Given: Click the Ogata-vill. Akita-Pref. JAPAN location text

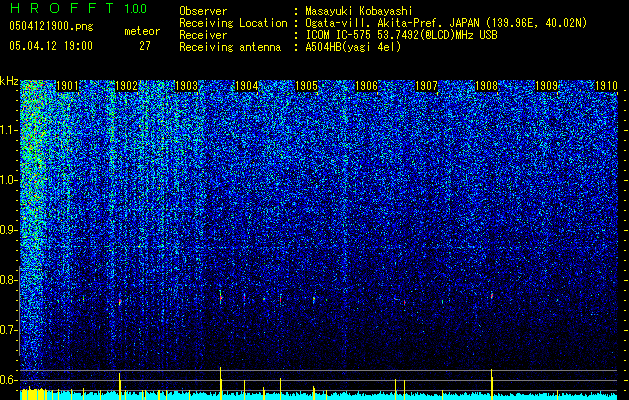Looking at the screenshot, I should [446, 23].
